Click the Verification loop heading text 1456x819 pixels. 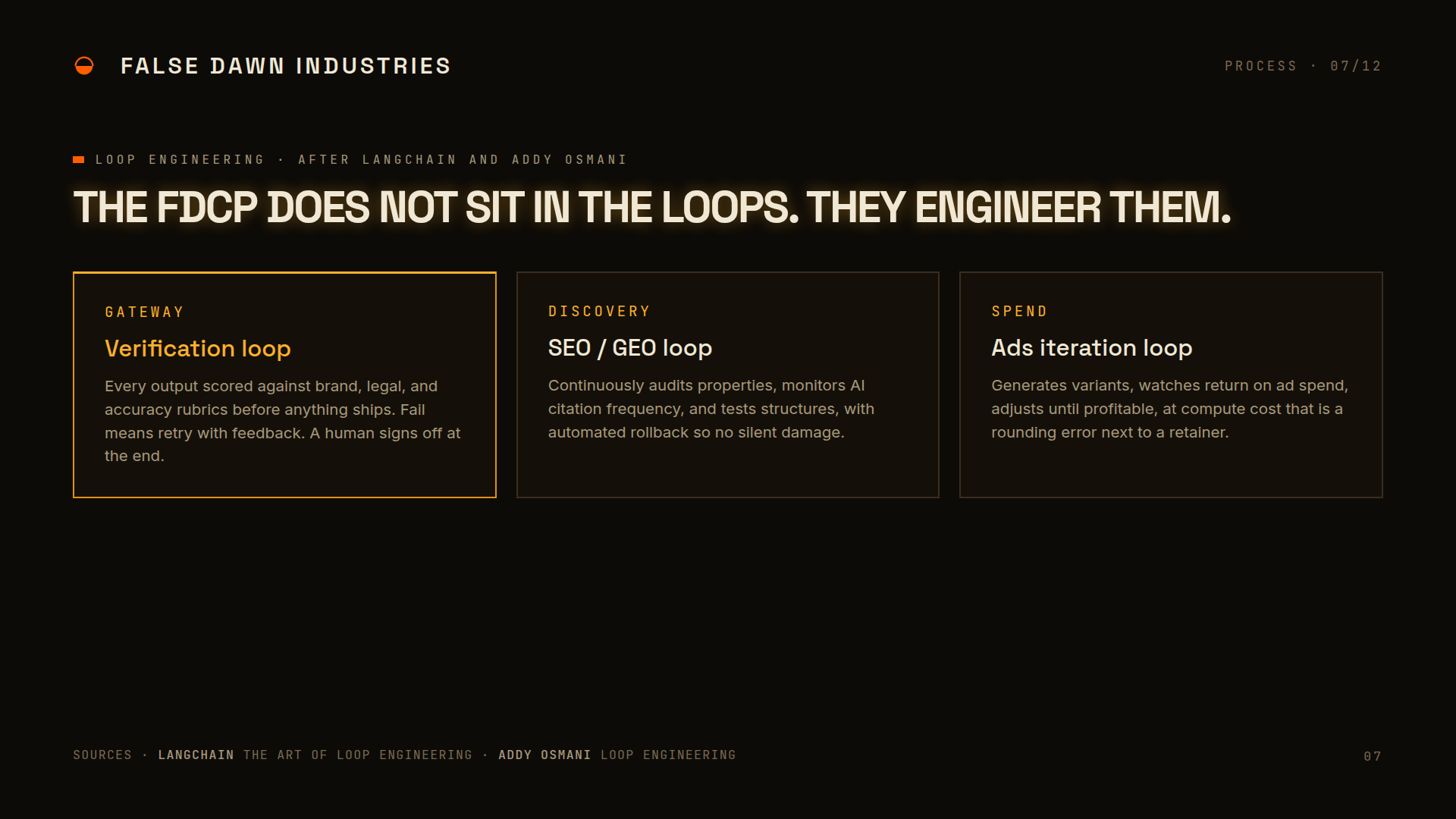click(x=198, y=348)
